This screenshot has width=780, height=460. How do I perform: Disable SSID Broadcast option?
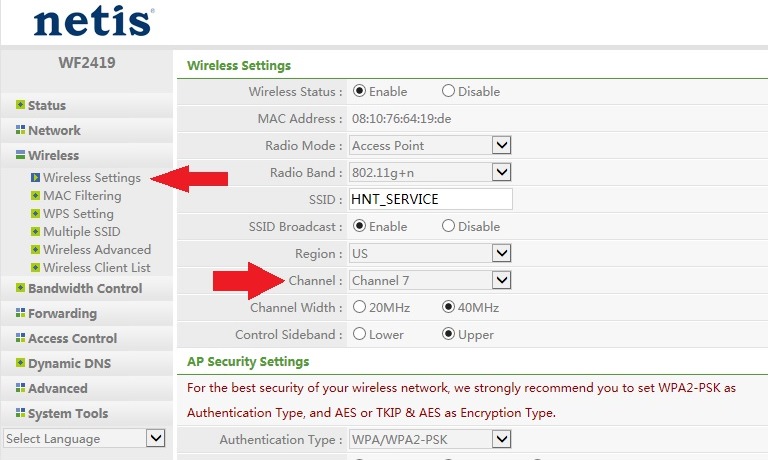448,226
